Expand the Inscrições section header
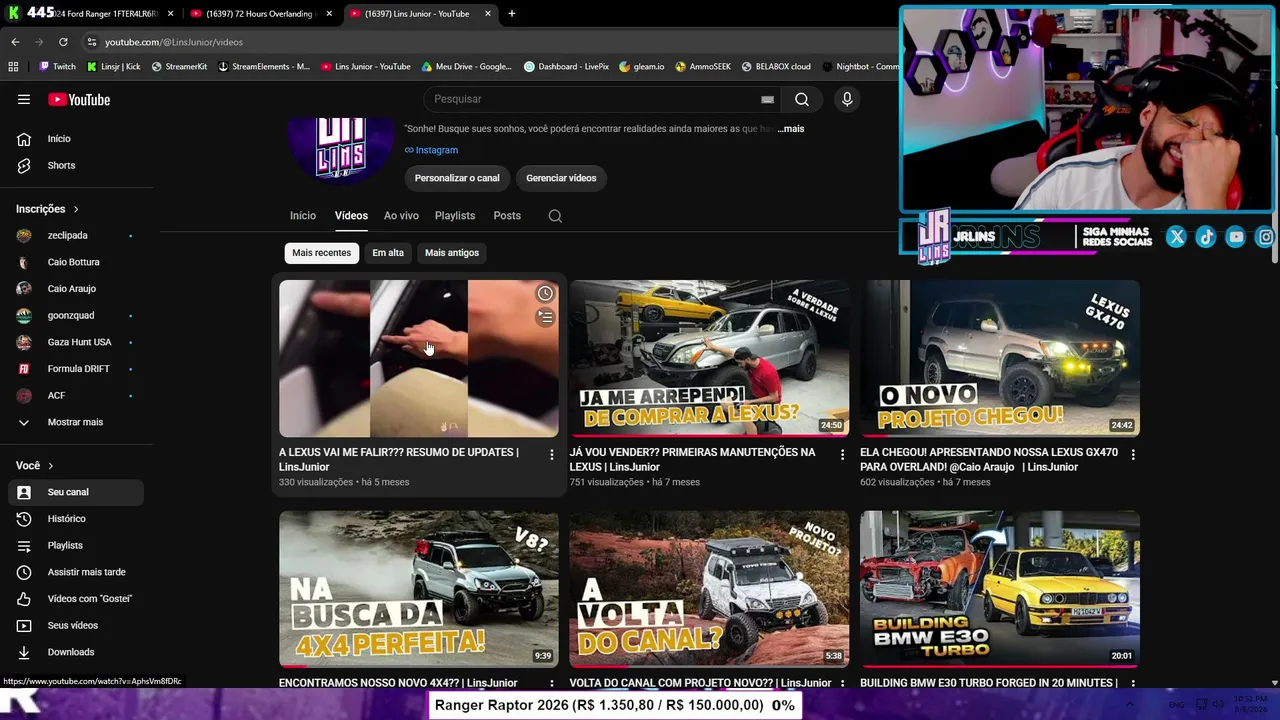This screenshot has width=1280, height=720. [48, 209]
